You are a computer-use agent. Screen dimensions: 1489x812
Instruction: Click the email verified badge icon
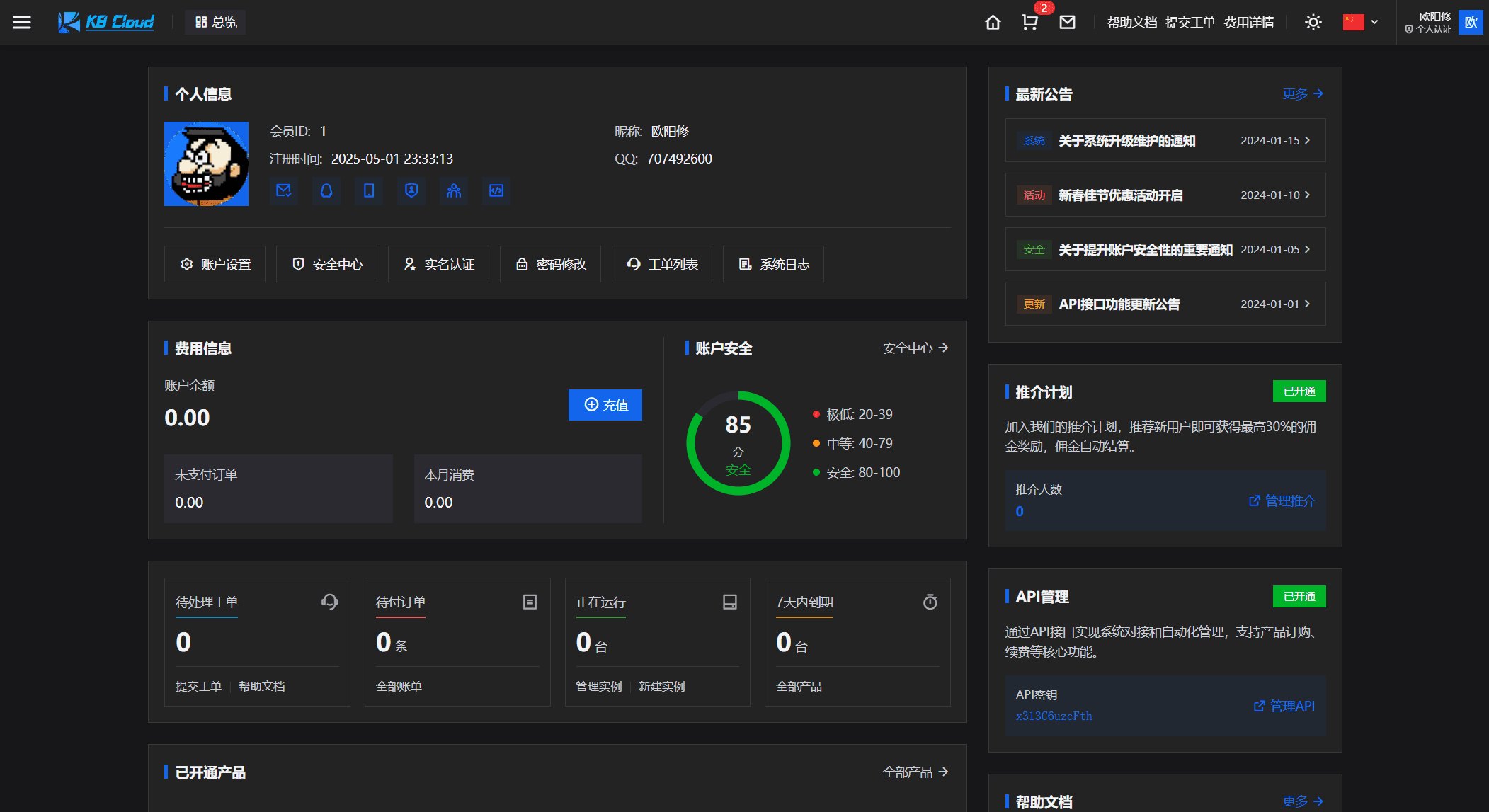tap(284, 190)
